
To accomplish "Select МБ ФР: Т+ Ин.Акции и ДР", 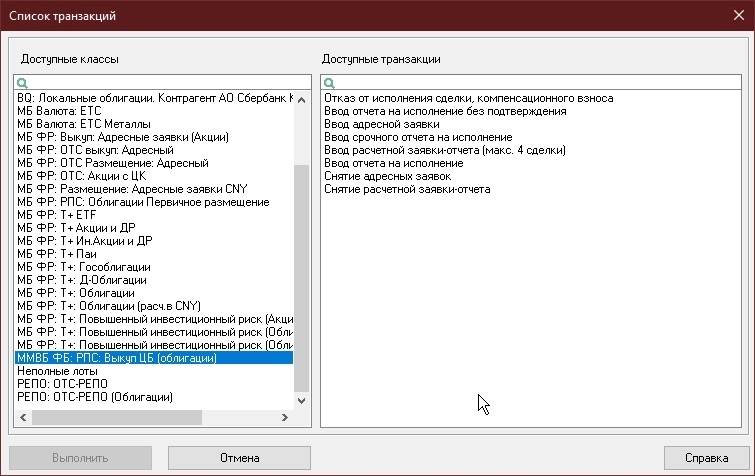I will pyautogui.click(x=154, y=241).
